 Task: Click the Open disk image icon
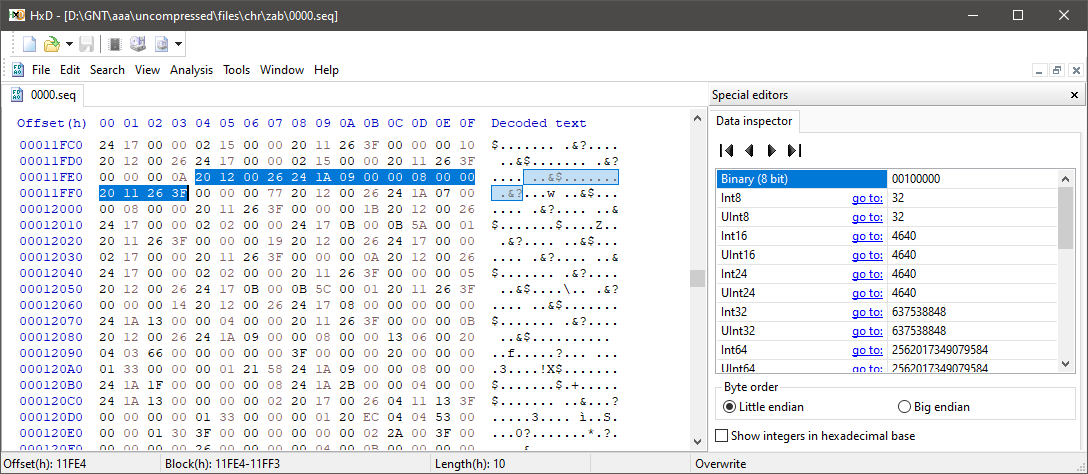click(x=162, y=44)
